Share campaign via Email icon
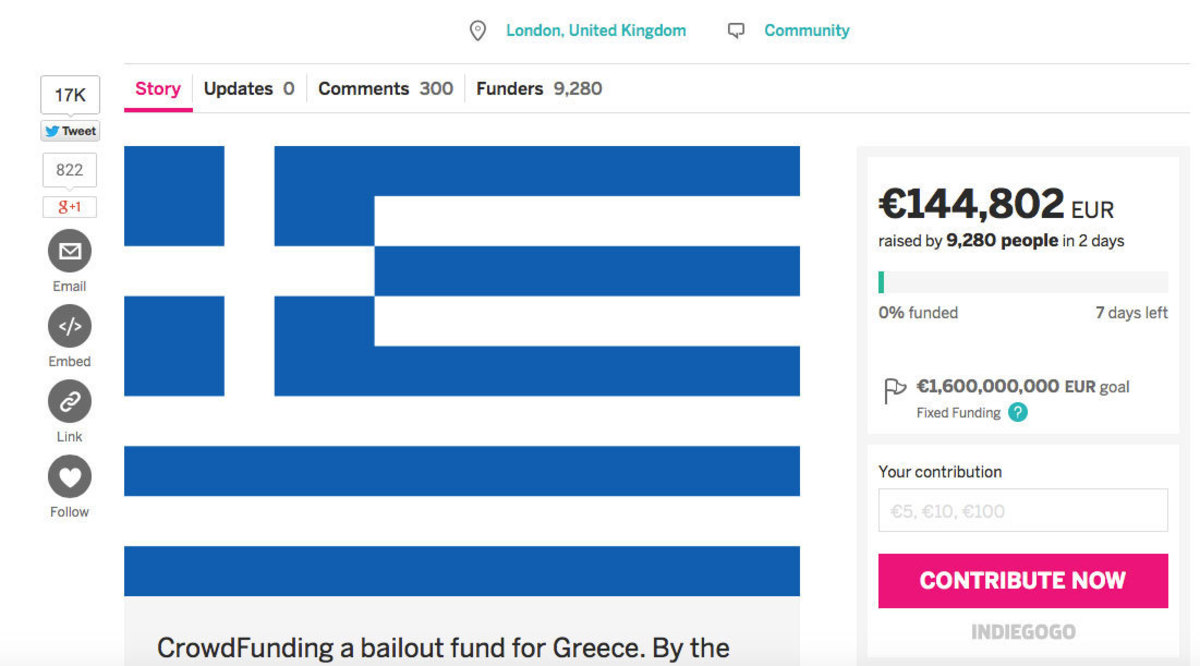 pyautogui.click(x=70, y=251)
